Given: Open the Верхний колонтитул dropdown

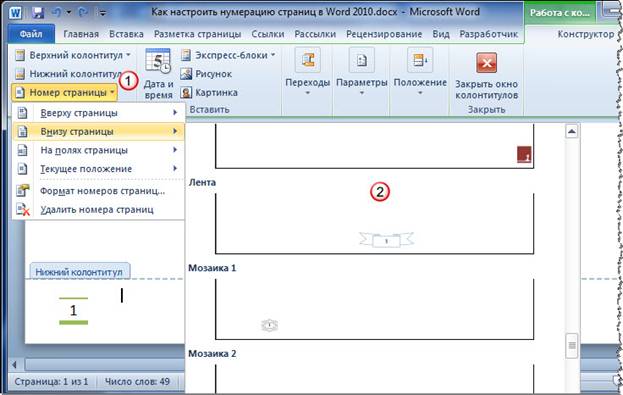Looking at the screenshot, I should tap(73, 55).
